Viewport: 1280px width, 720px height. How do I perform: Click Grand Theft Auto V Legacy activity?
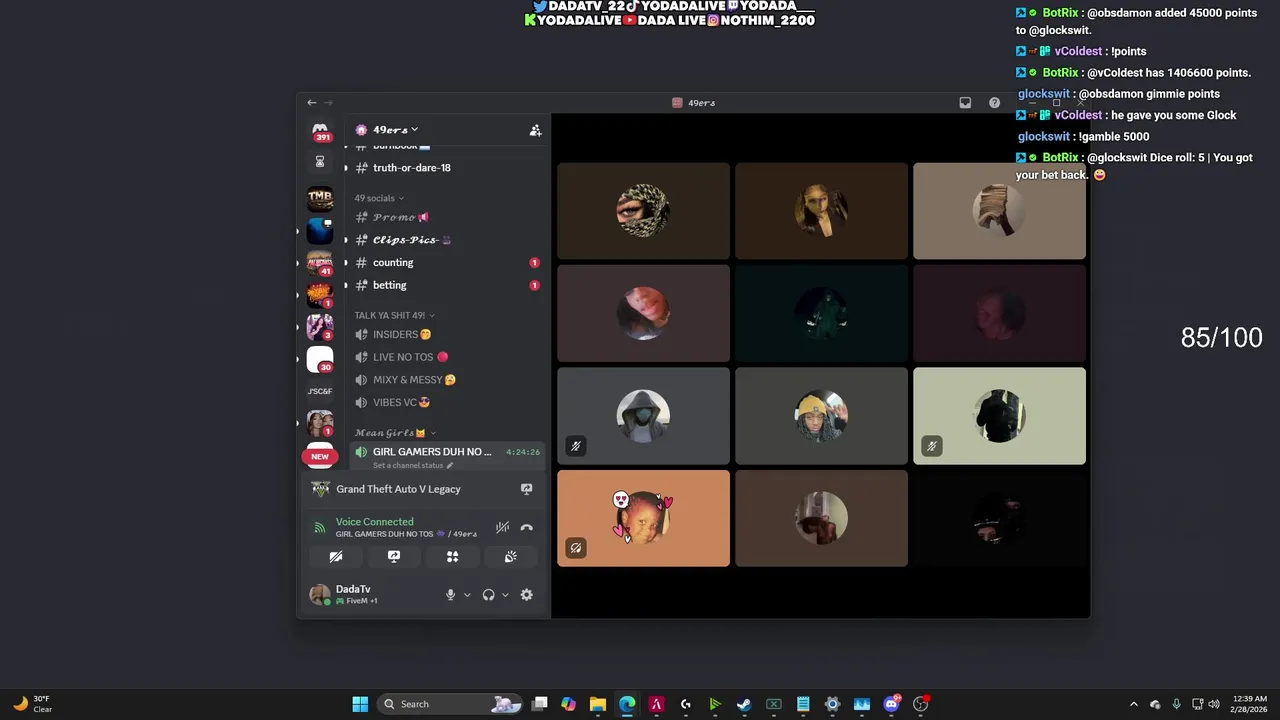pos(398,489)
